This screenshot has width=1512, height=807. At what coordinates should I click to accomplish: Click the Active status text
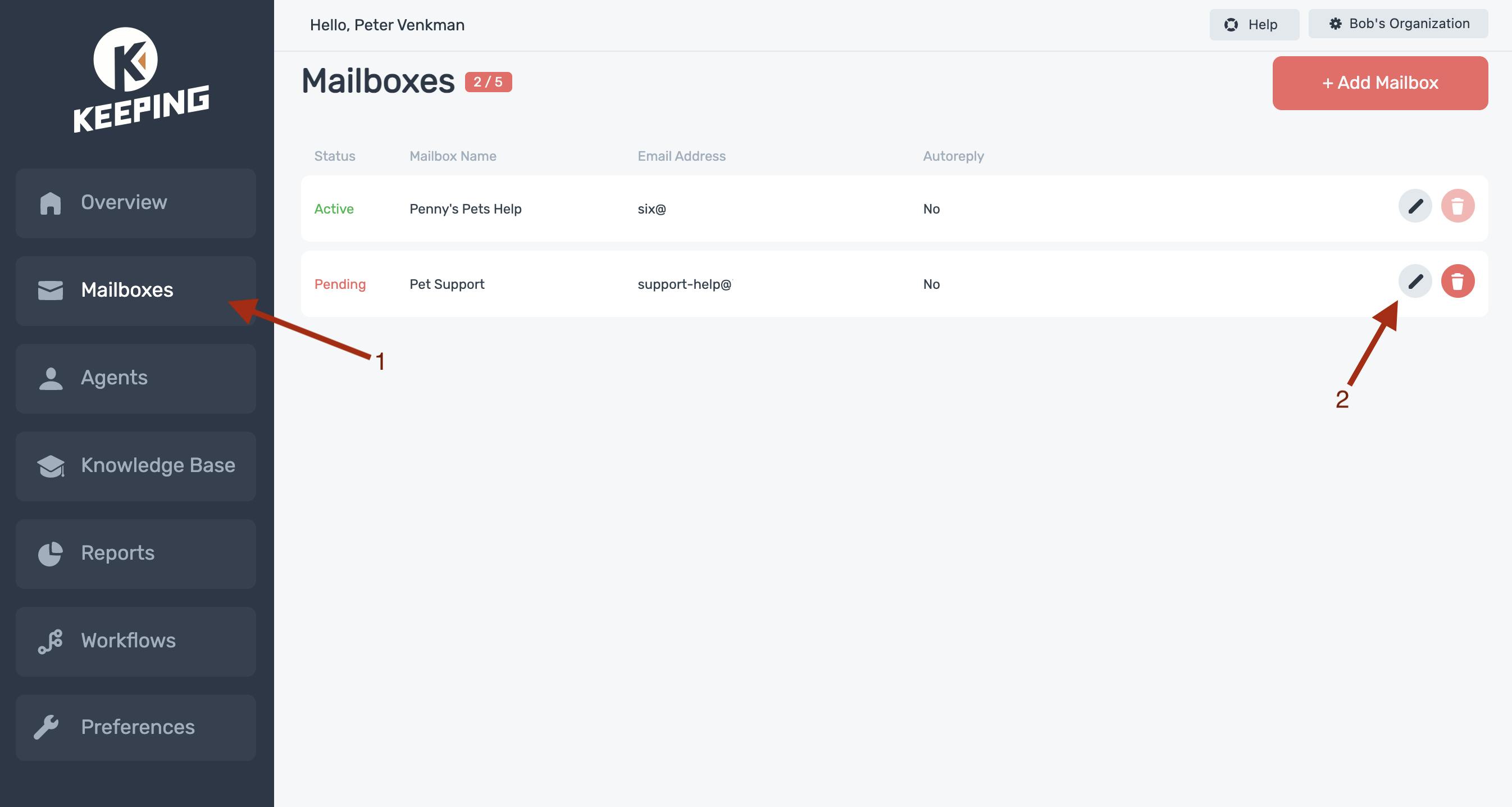334,209
